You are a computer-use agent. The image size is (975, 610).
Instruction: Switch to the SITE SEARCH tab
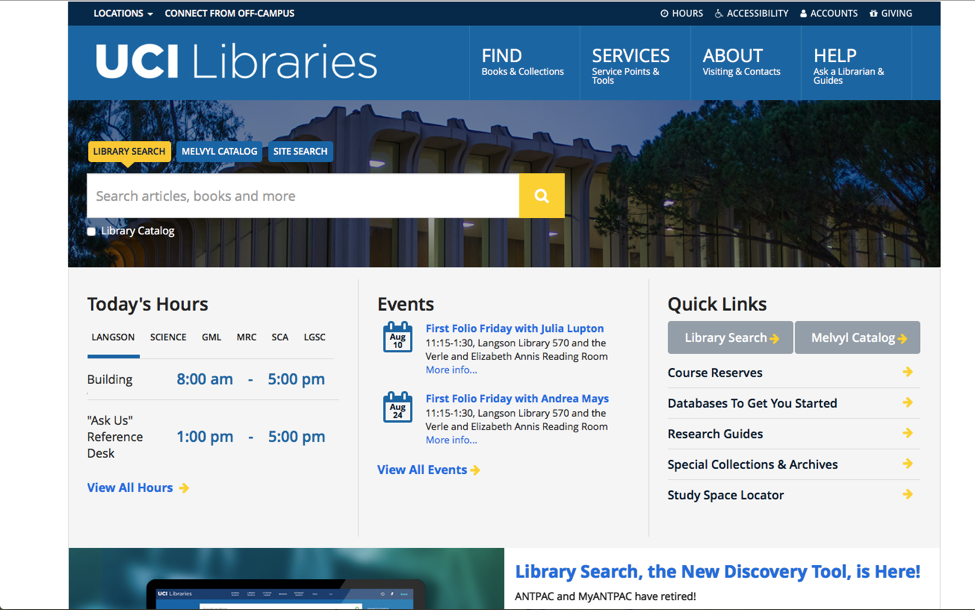click(x=300, y=151)
